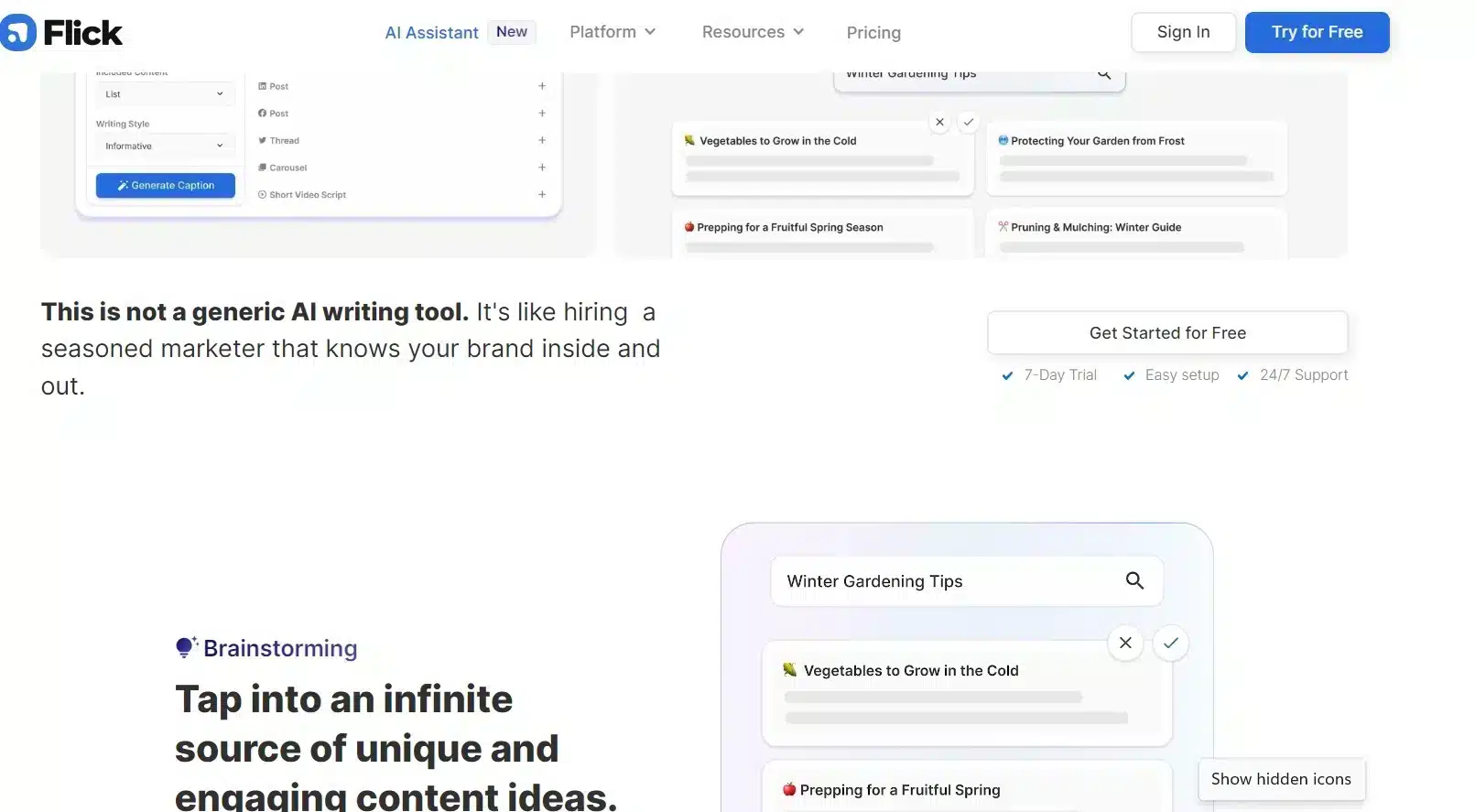Click the Easy setup text
This screenshot has height=812, width=1475.
pos(1182,375)
